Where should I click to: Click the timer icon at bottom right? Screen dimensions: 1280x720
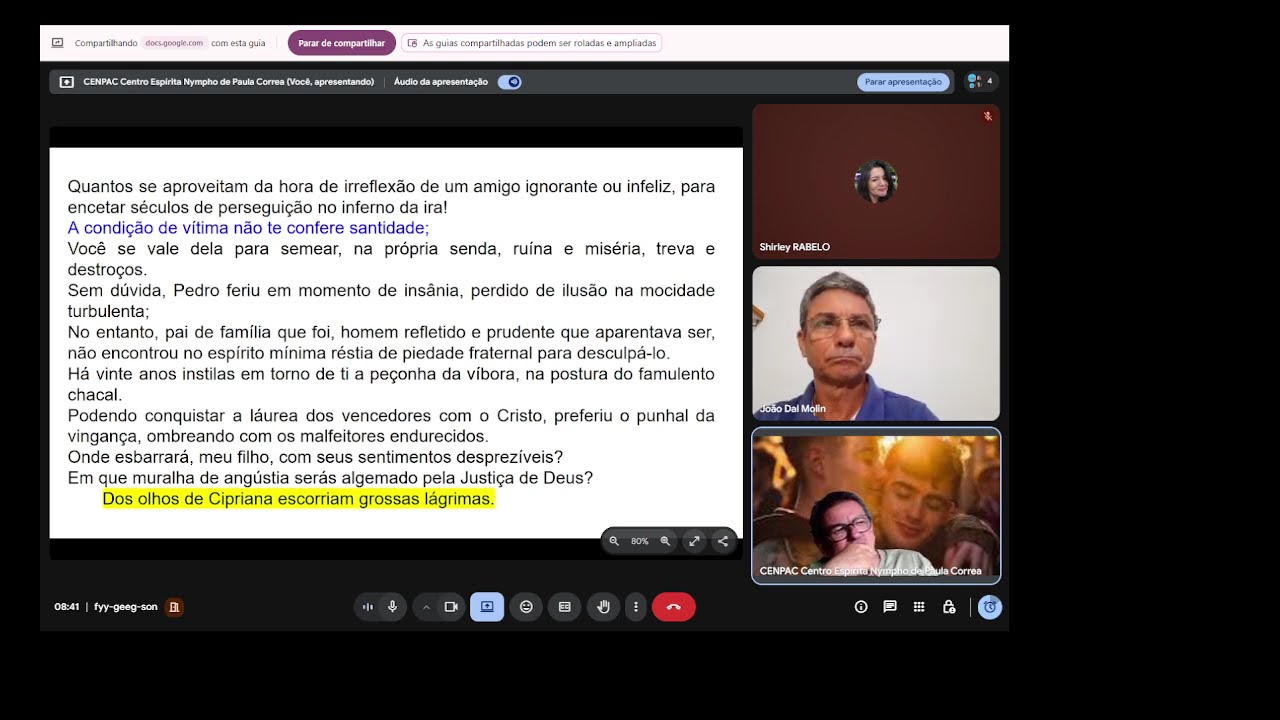990,607
